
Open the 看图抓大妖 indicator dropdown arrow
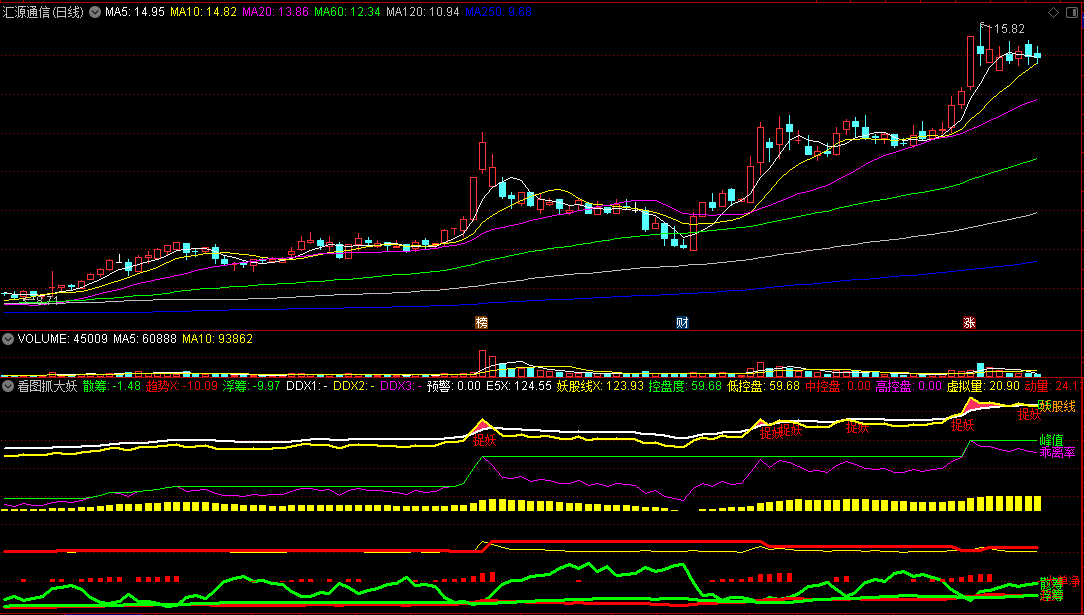pos(8,386)
